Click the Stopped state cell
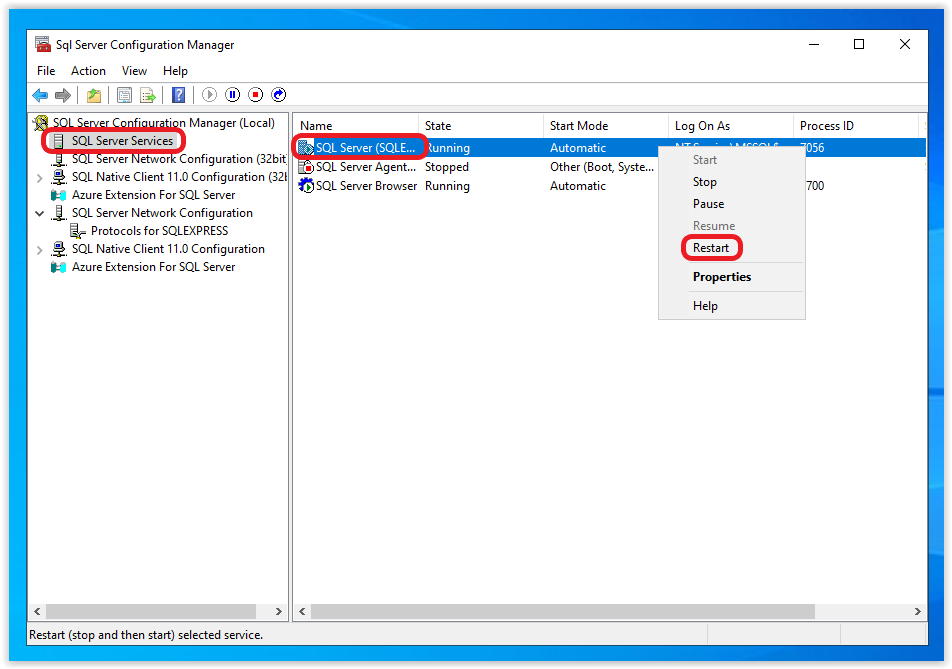Screen dimensions: 952x669 pos(447,167)
